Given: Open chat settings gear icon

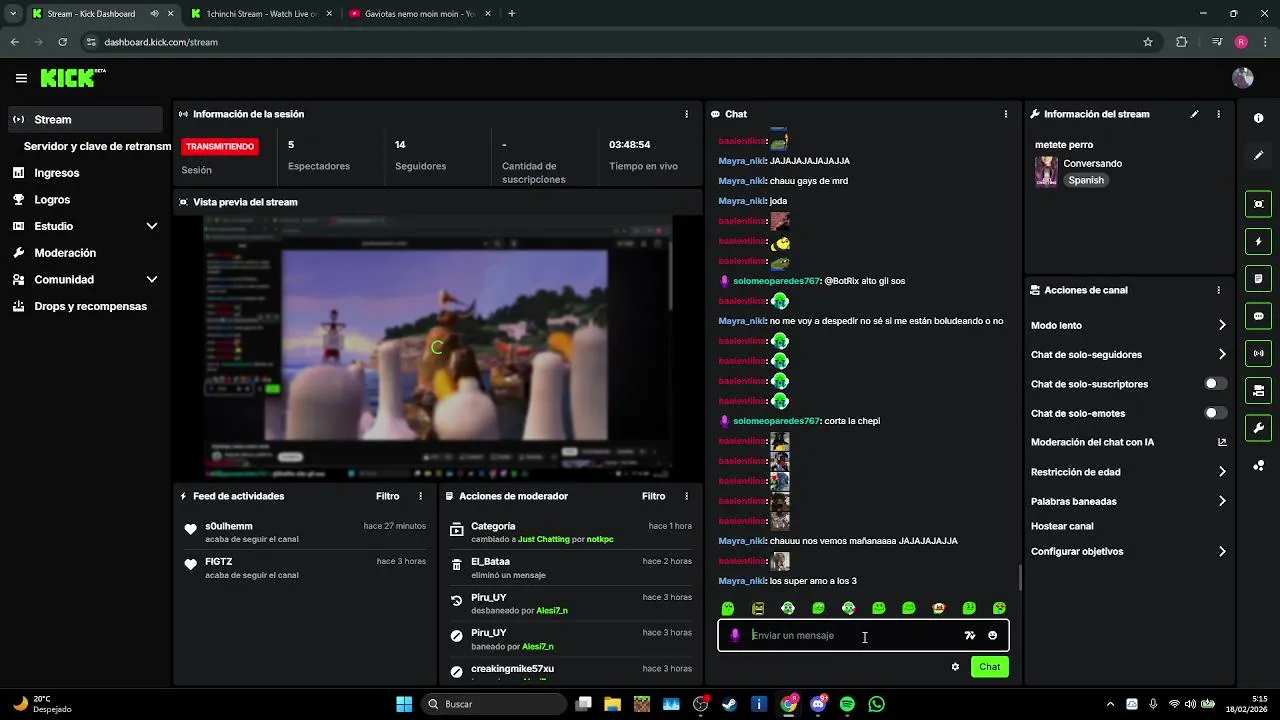Looking at the screenshot, I should click(955, 667).
